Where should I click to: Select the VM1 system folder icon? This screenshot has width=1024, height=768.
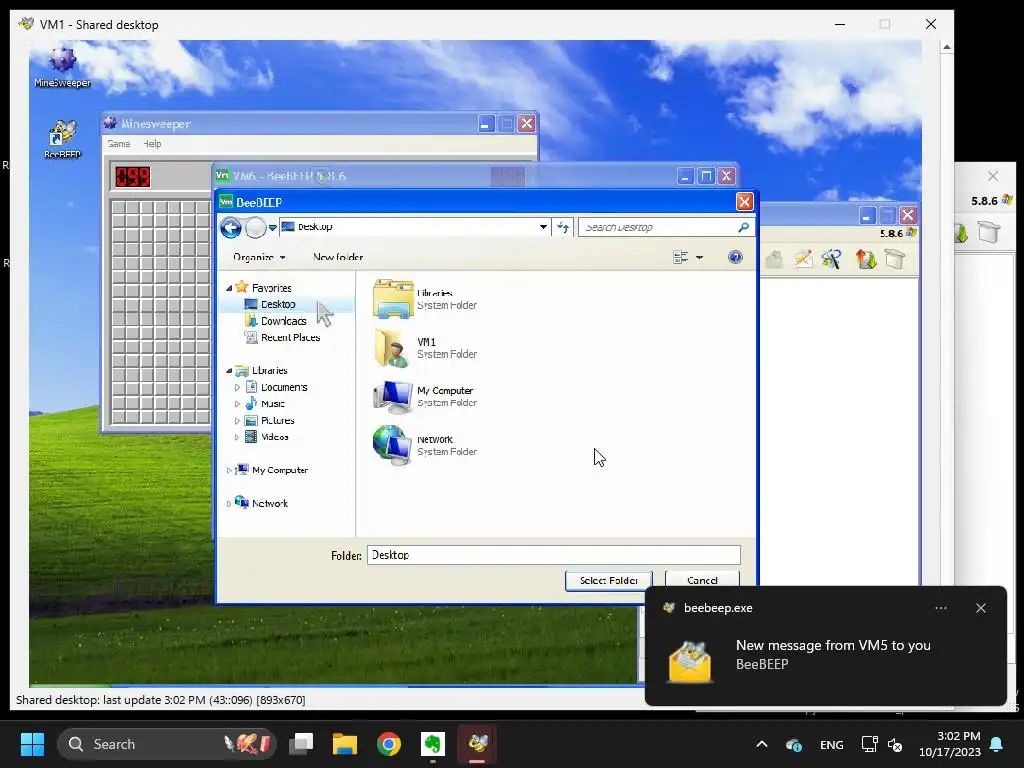(x=393, y=348)
